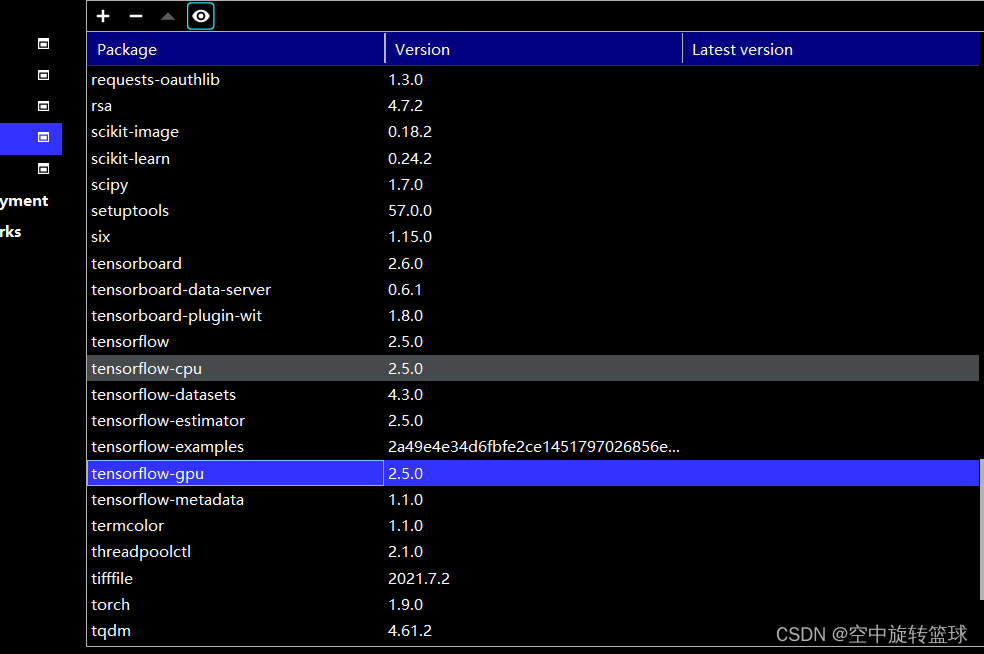This screenshot has width=984, height=654.
Task: Select the scikit-image package row
Action: tap(533, 132)
